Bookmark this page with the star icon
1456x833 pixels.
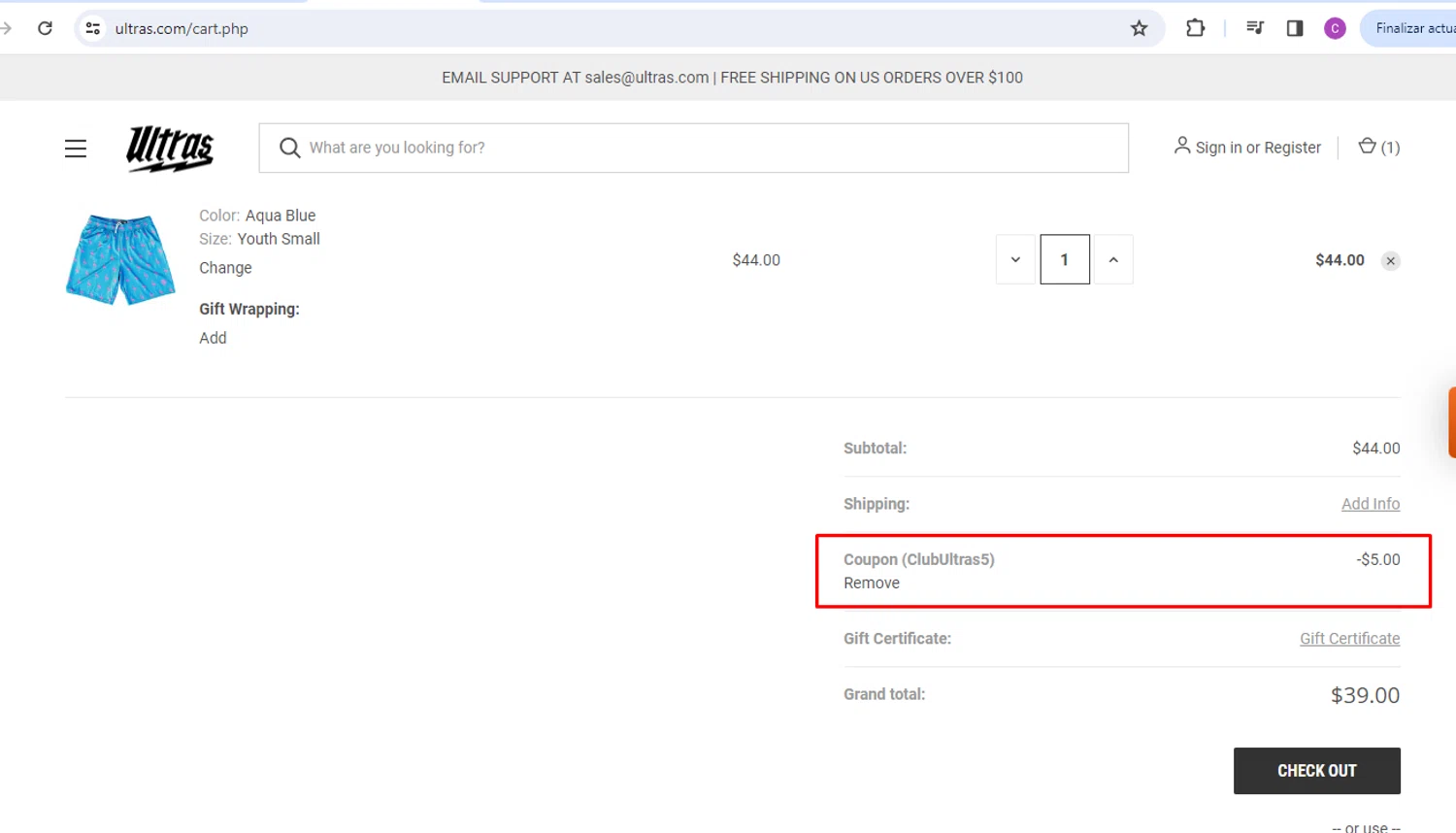[1140, 28]
